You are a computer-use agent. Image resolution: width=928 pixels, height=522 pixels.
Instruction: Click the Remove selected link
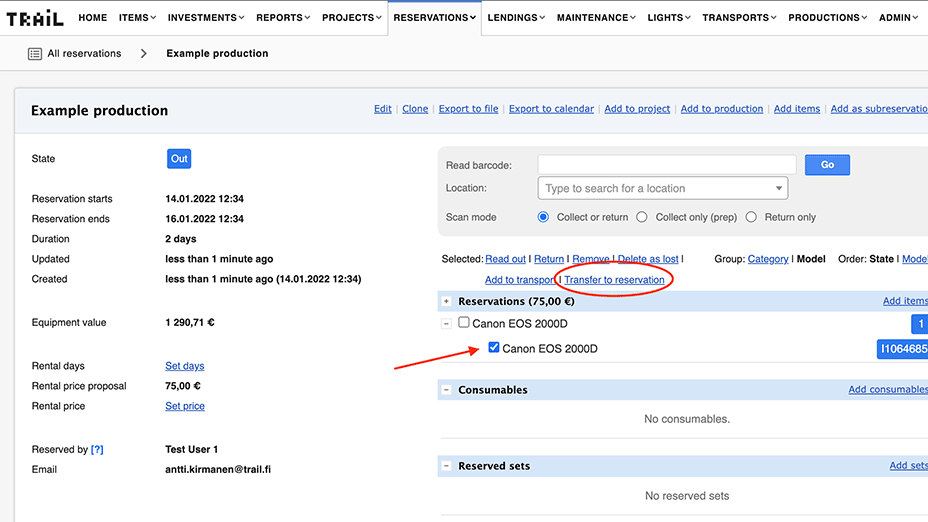591,259
